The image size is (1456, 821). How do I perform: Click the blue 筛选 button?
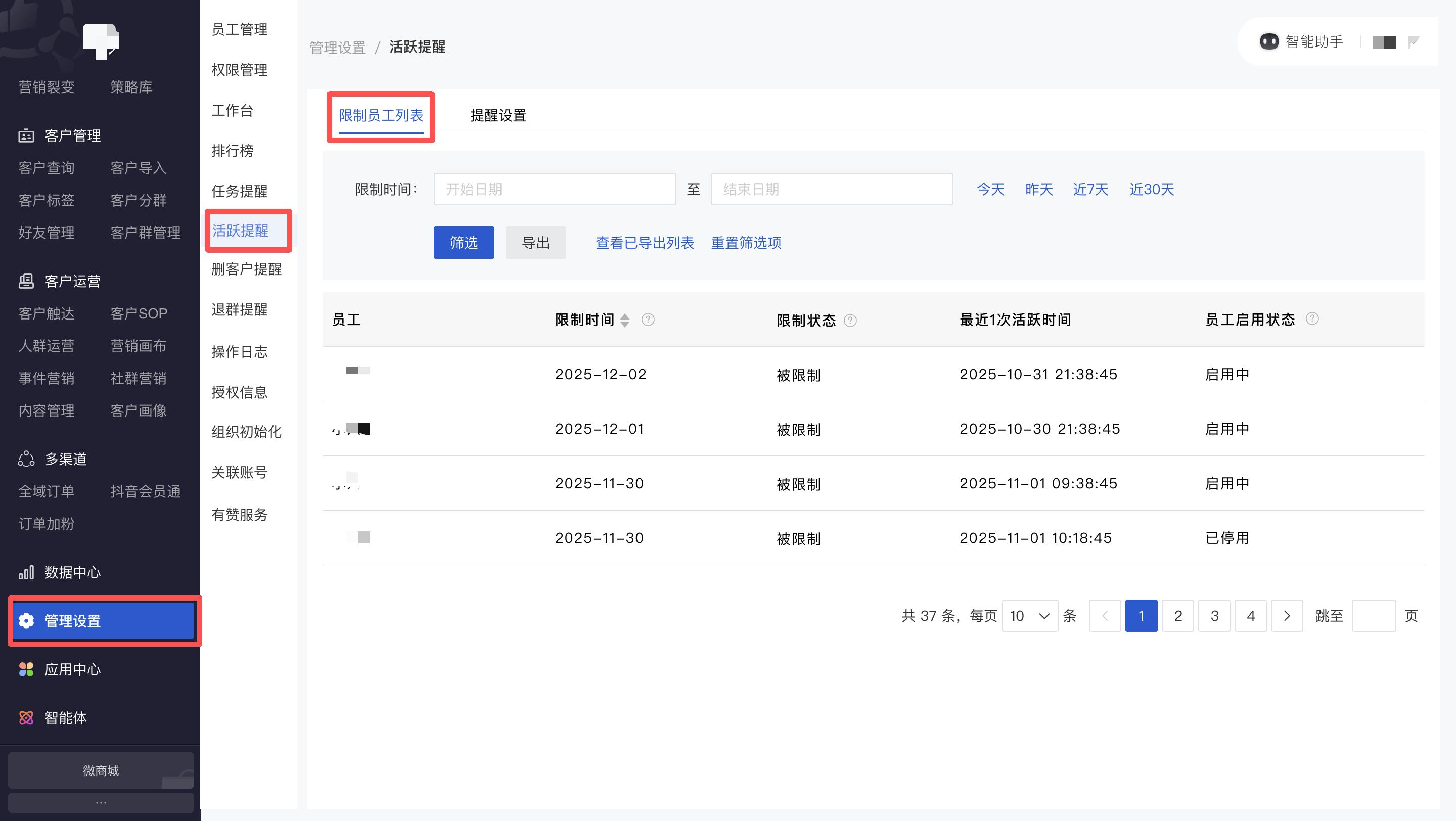pyautogui.click(x=464, y=243)
